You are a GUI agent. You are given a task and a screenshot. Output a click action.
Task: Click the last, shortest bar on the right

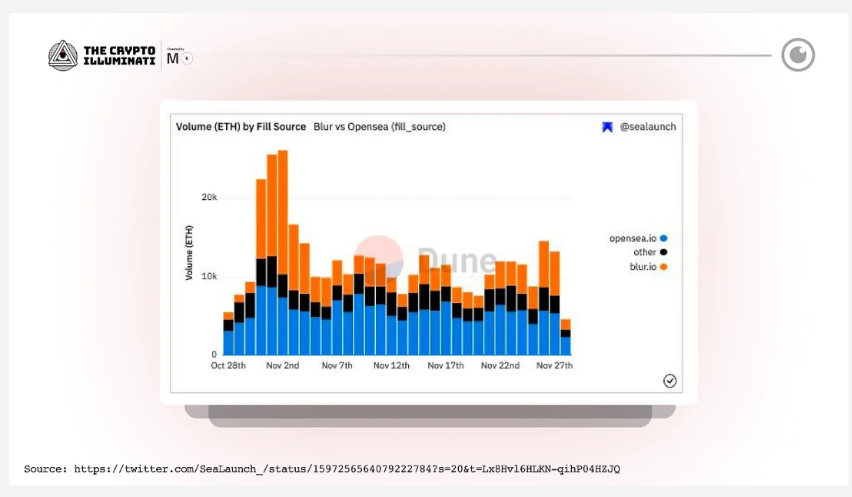click(x=566, y=337)
